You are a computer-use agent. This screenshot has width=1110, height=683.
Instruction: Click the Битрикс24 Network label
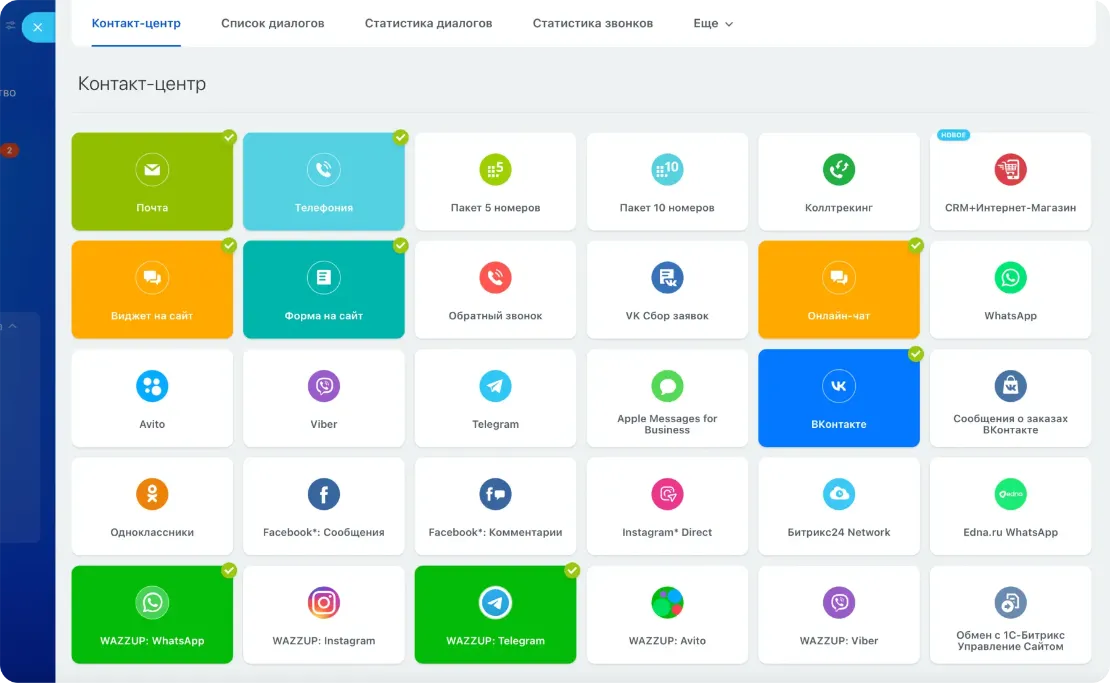point(839,532)
